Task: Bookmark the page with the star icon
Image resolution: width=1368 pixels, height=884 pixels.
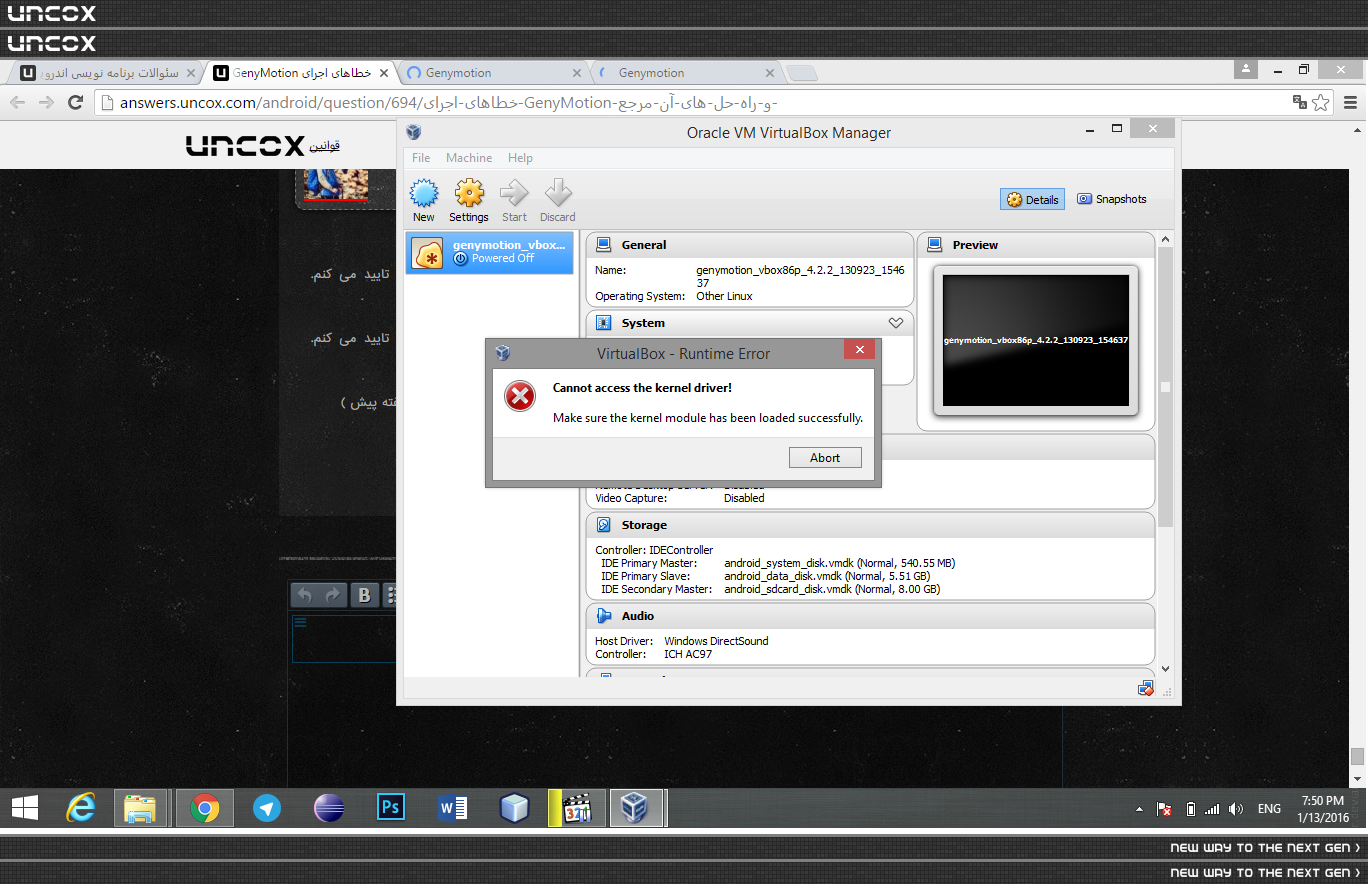Action: (1321, 102)
